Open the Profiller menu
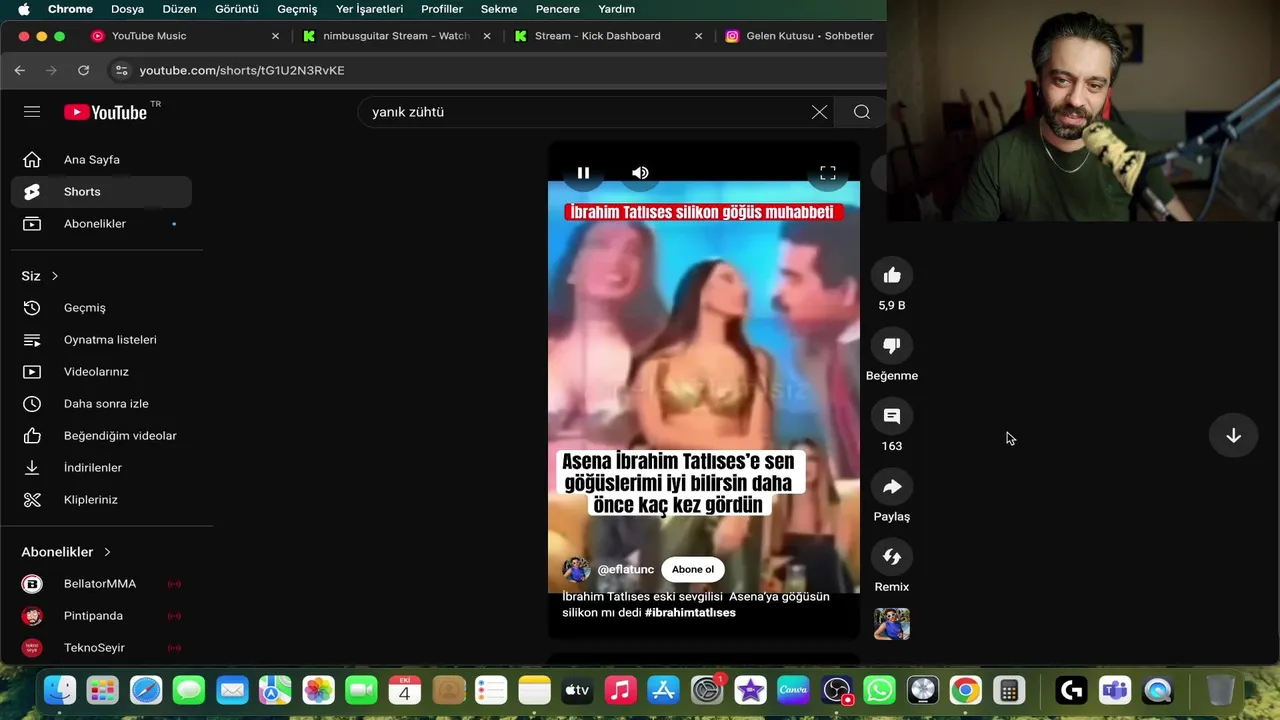 [x=441, y=9]
